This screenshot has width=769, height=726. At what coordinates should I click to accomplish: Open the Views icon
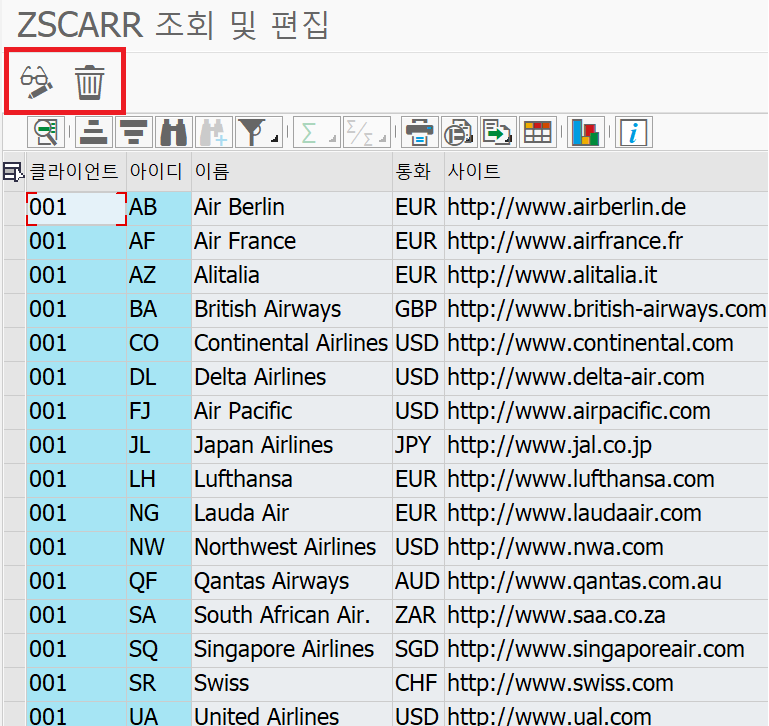click(459, 132)
